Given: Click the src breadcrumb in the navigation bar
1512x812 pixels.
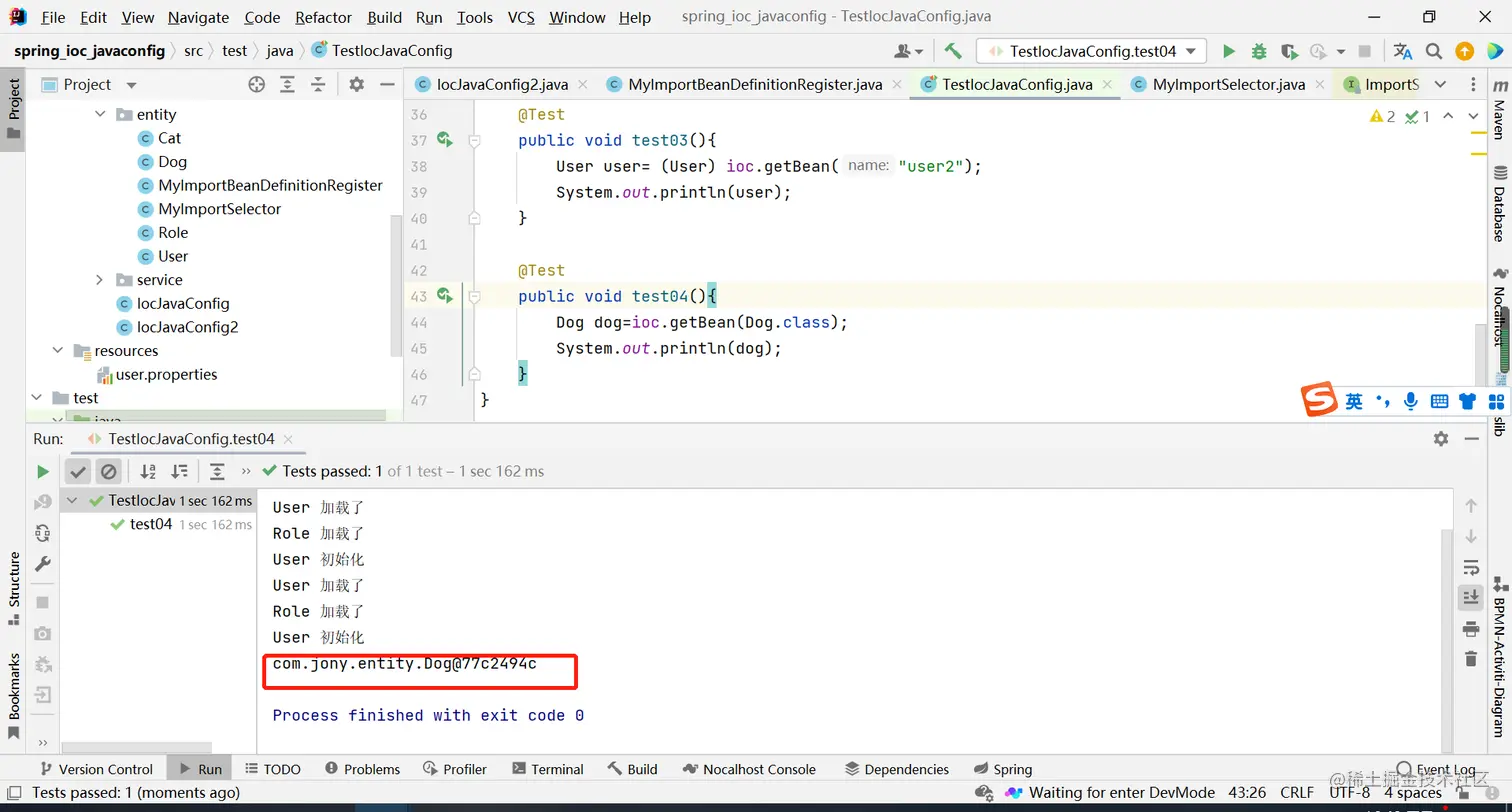Looking at the screenshot, I should (193, 50).
